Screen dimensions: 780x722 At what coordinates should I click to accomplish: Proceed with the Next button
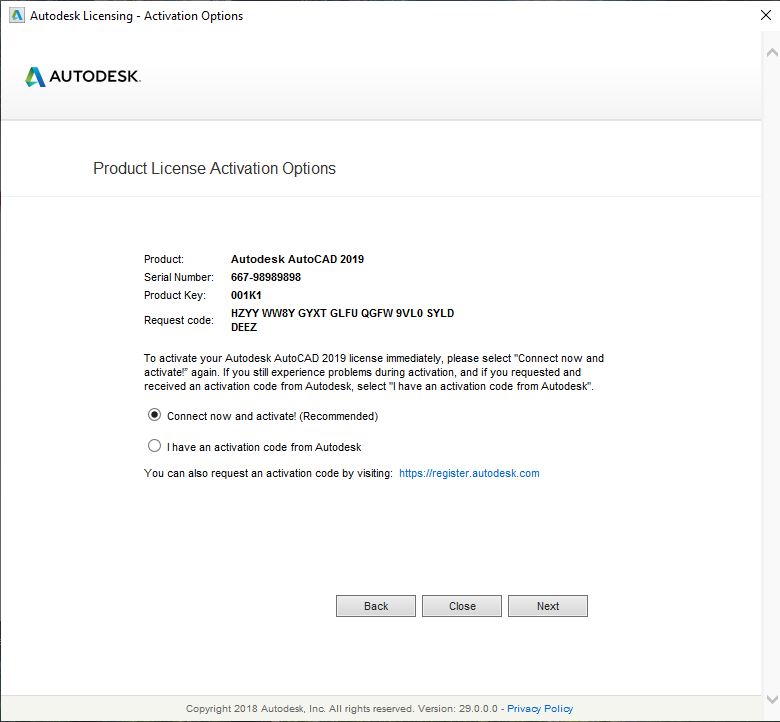click(x=548, y=606)
